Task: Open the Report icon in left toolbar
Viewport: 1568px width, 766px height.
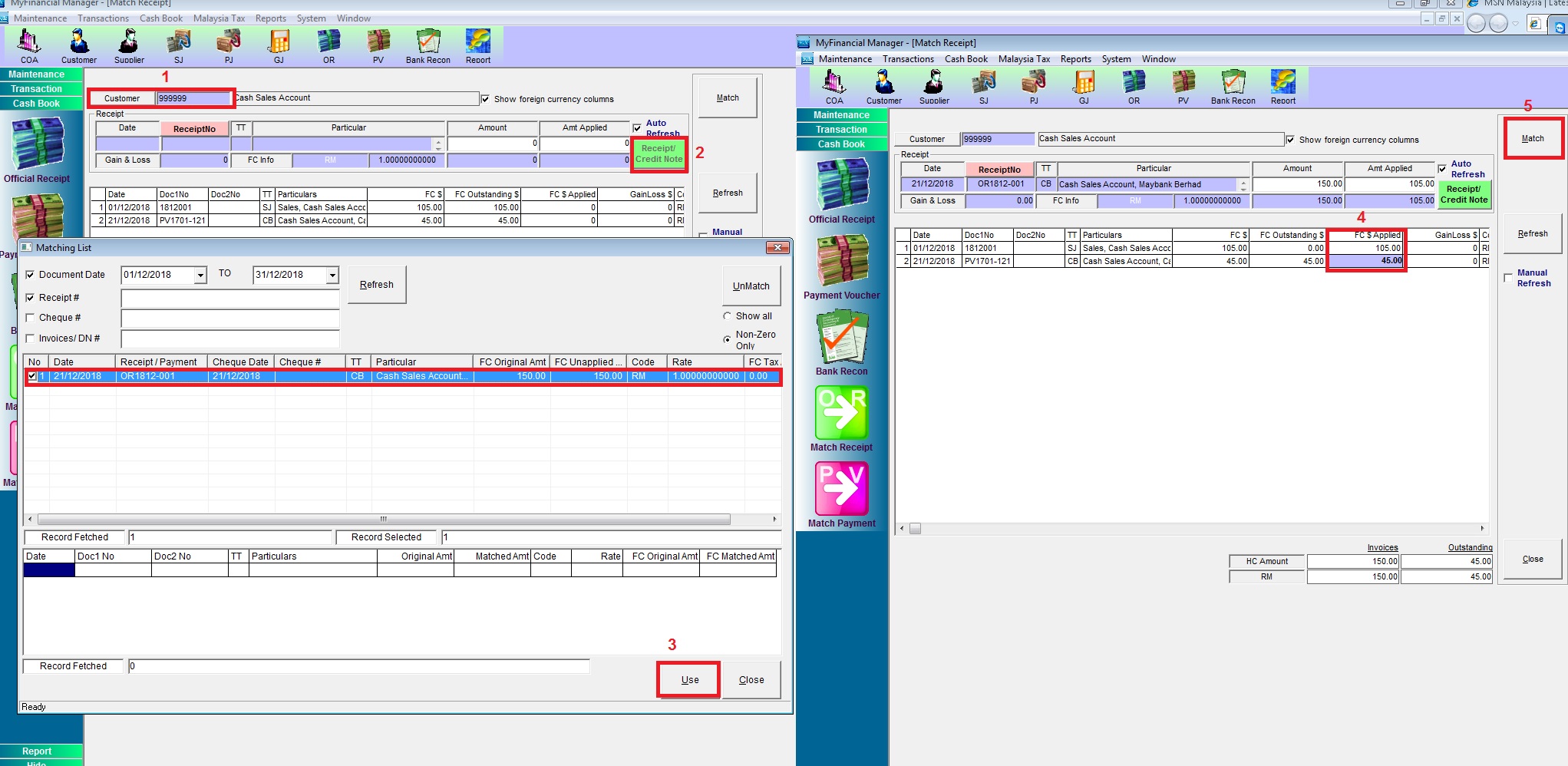Action: tap(477, 45)
